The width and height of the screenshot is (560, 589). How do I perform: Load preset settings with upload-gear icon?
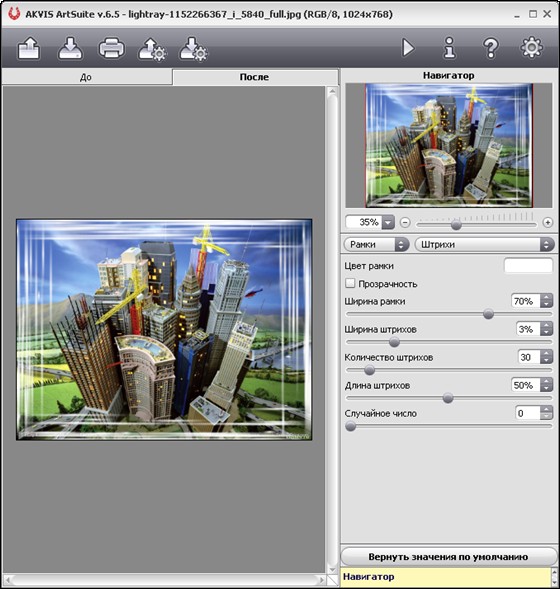(152, 48)
